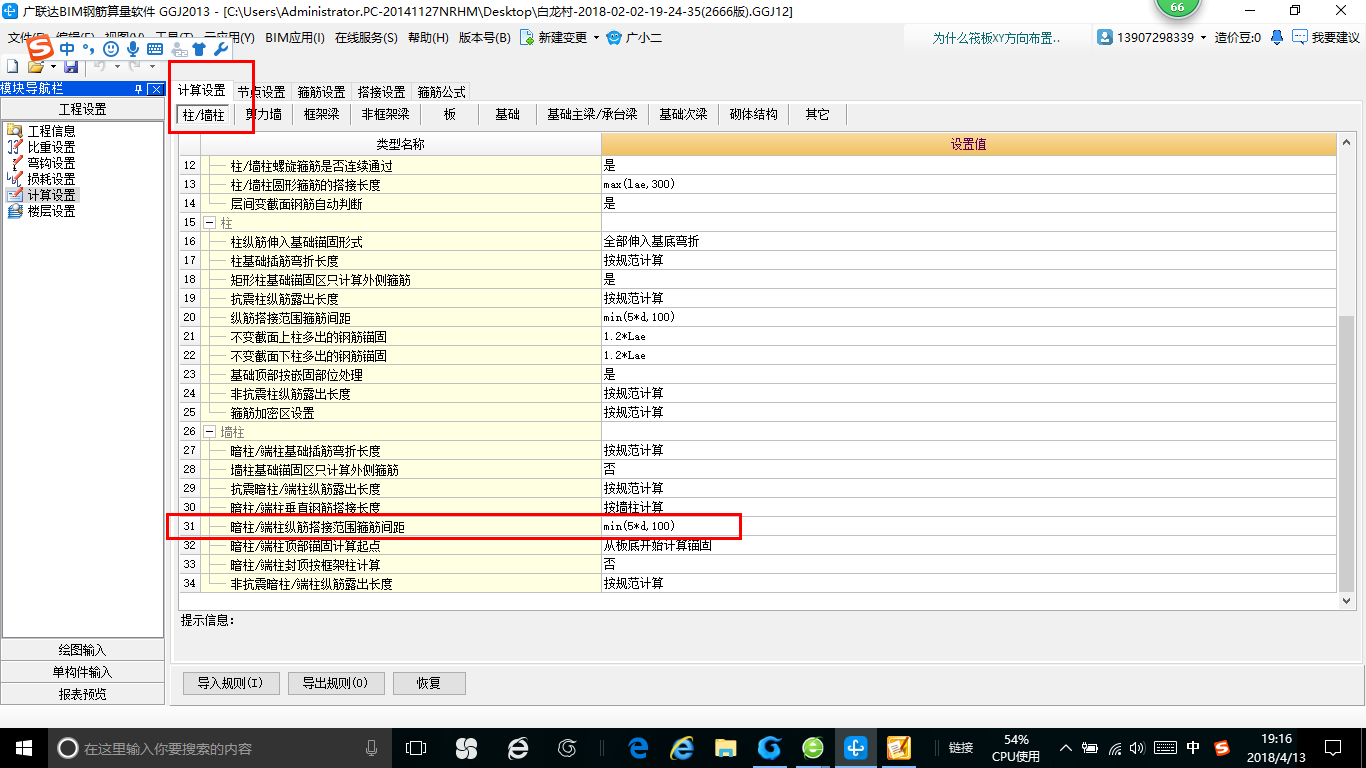Click the 导入规则(I) button
Screen dimensions: 1366x768
[230, 683]
